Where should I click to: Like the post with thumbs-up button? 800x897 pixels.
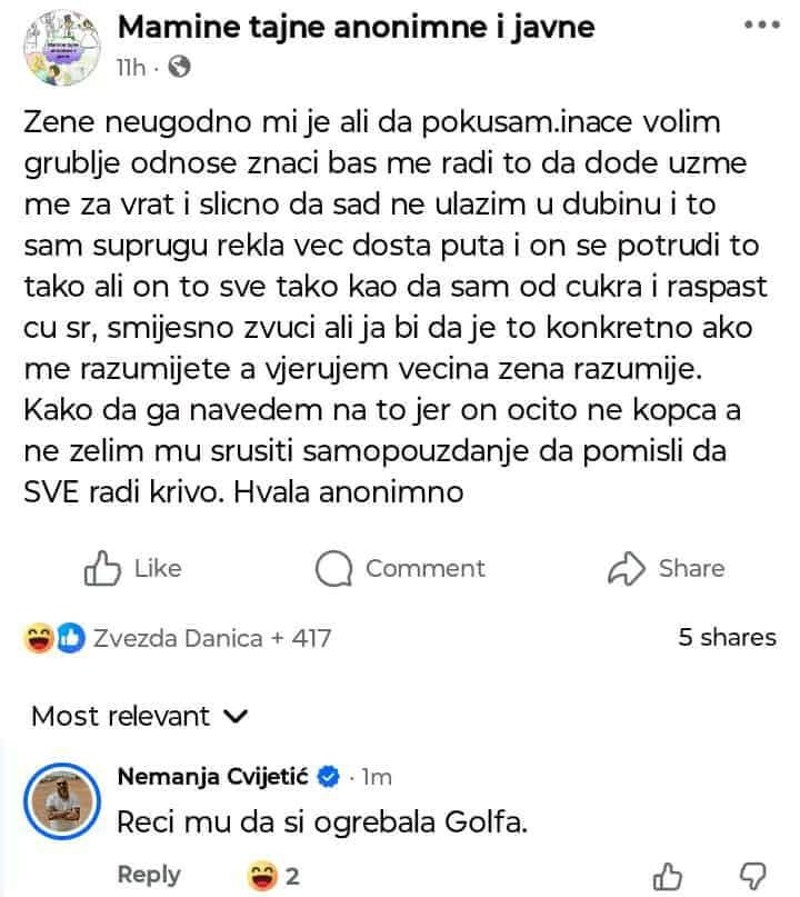134,569
